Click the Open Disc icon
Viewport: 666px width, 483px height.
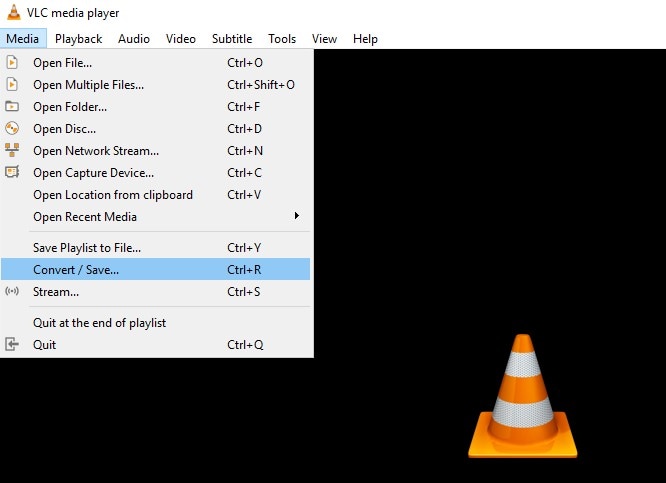[x=12, y=128]
